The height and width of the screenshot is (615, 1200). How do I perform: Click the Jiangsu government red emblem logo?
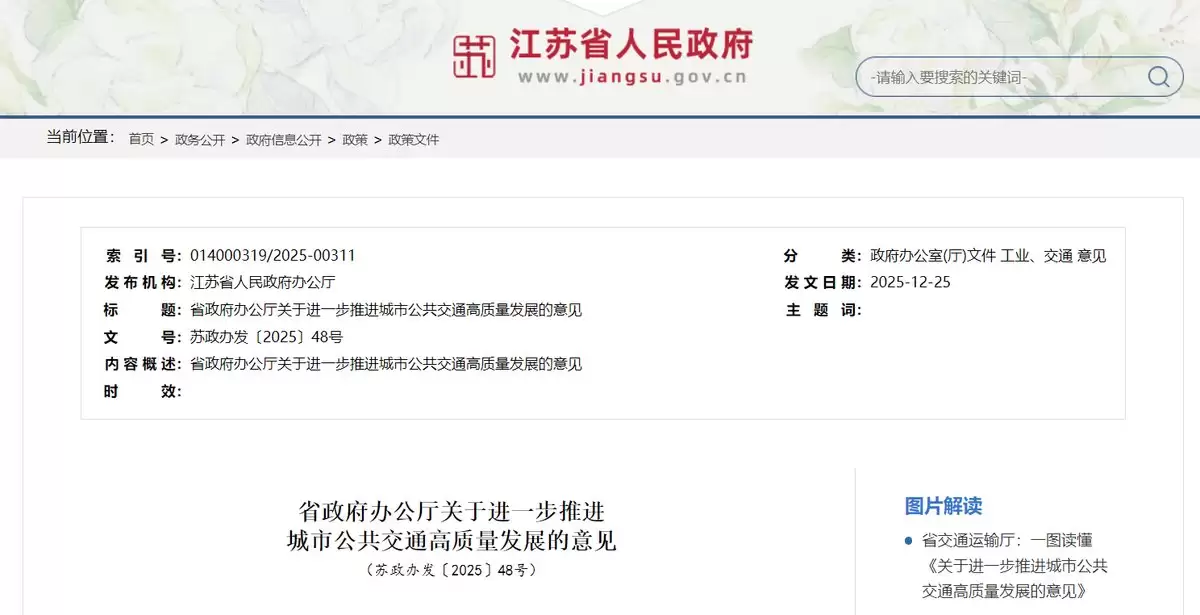(475, 56)
